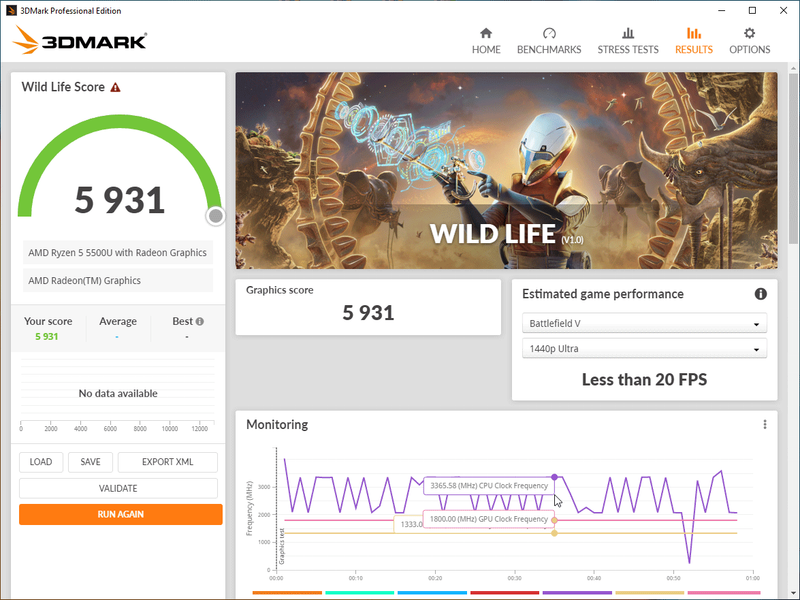Viewport: 800px width, 600px height.
Task: Click the 3DMark title bar app icon
Action: [11, 10]
